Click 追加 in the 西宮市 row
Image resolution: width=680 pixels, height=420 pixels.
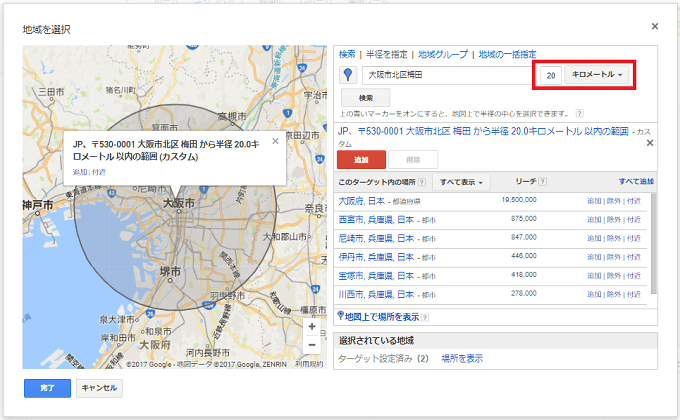point(594,220)
